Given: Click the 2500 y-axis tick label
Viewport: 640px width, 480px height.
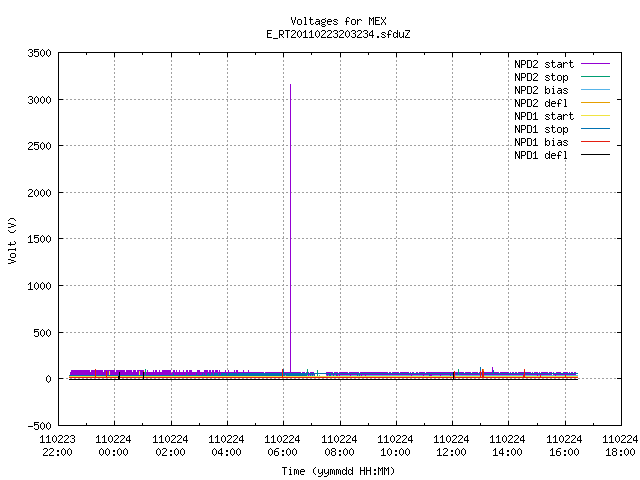Looking at the screenshot, I should [39, 146].
